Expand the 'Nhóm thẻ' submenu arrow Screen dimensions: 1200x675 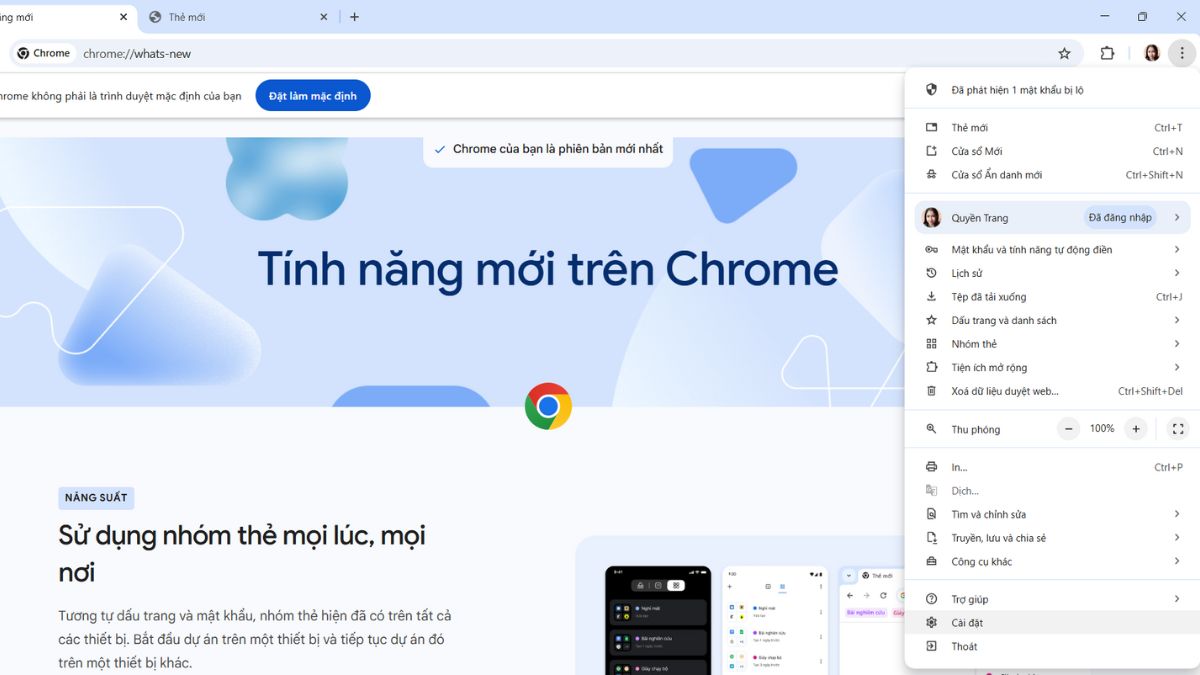tap(1177, 344)
